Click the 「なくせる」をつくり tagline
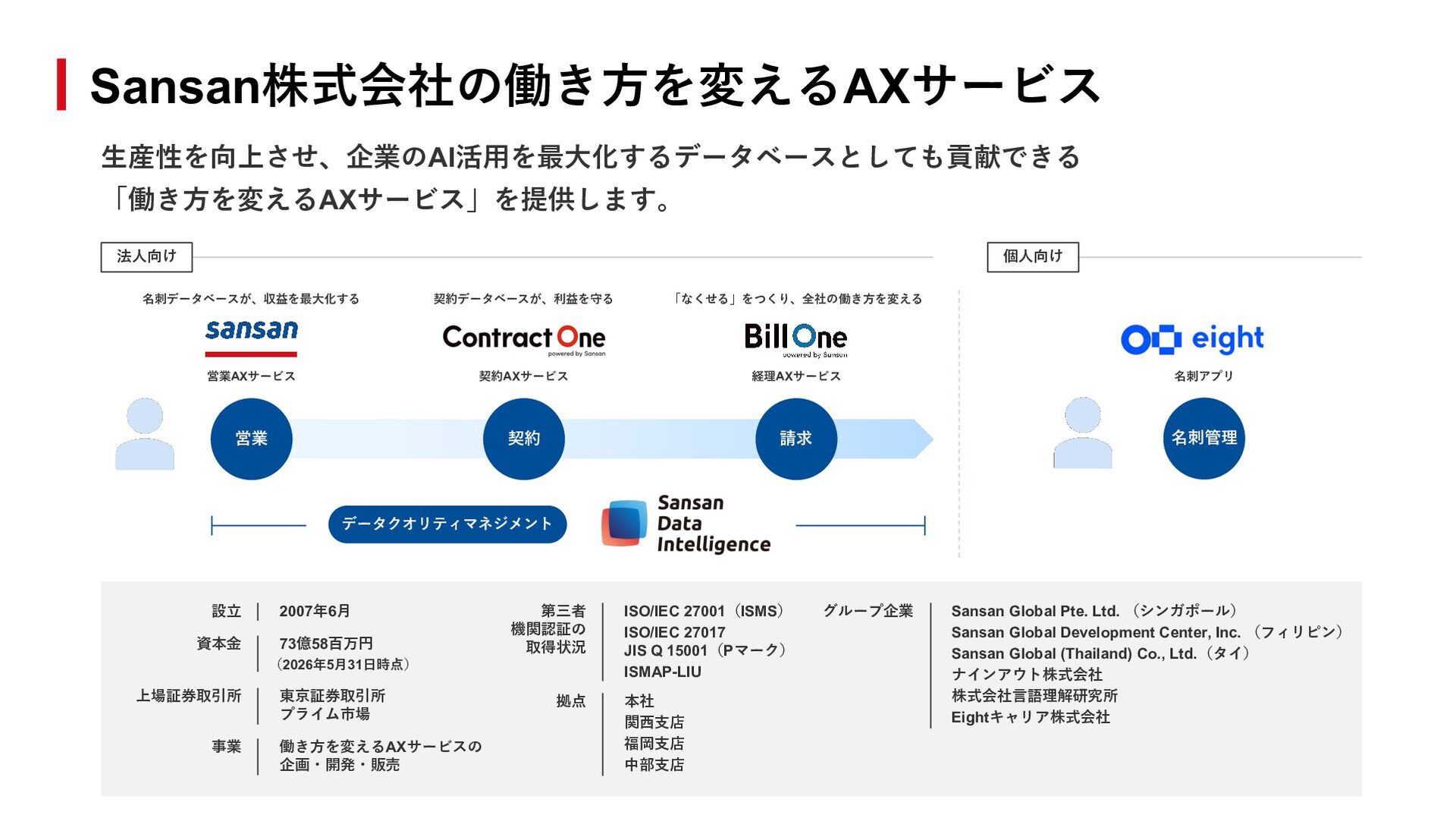The height and width of the screenshot is (821, 1456). click(797, 299)
